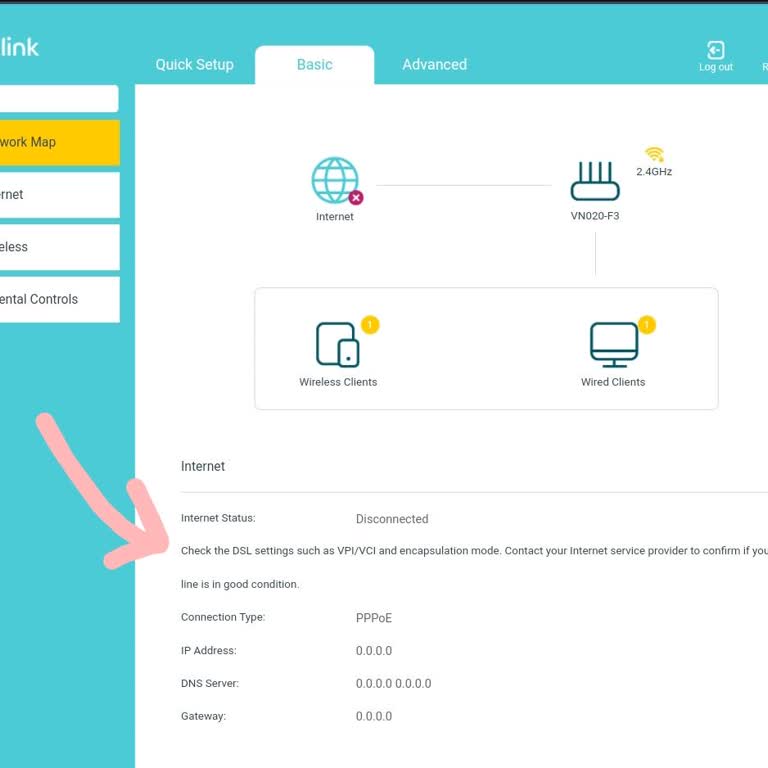This screenshot has width=768, height=768.
Task: Click the Internet Status label
Action: point(218,518)
